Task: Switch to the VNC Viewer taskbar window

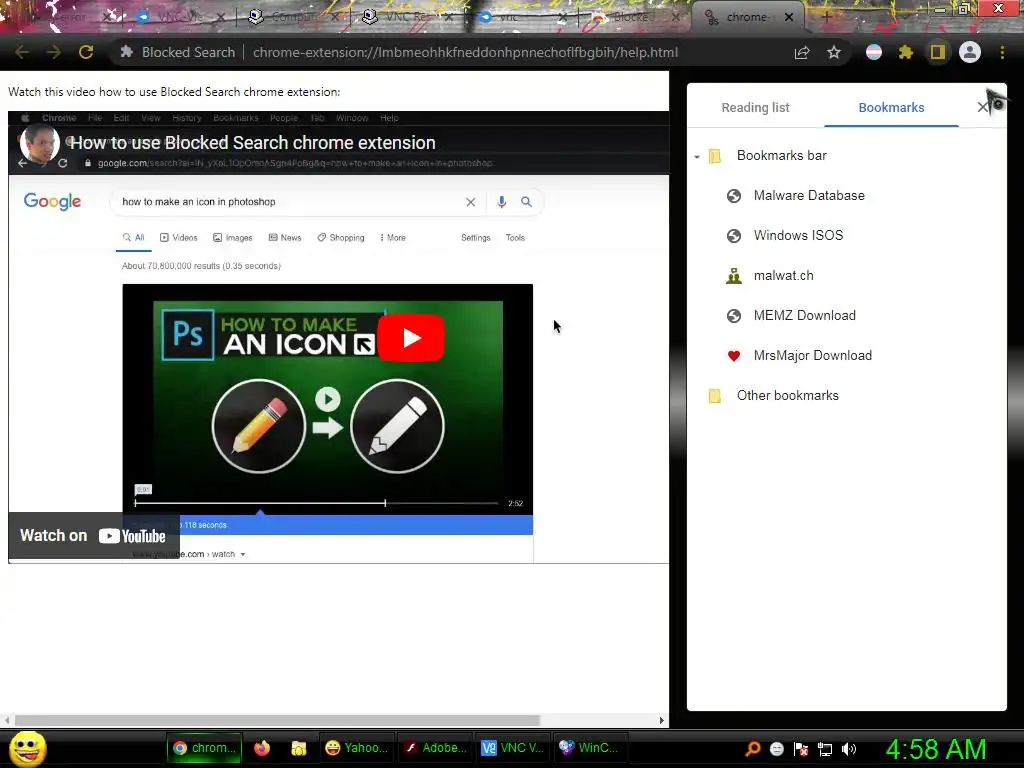Action: 513,748
